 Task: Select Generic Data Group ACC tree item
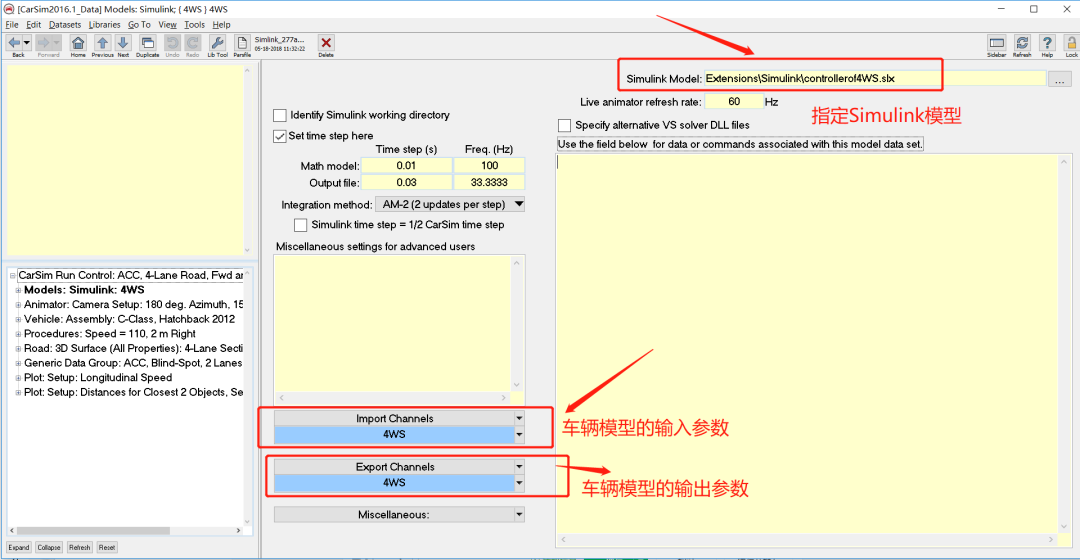[133, 363]
